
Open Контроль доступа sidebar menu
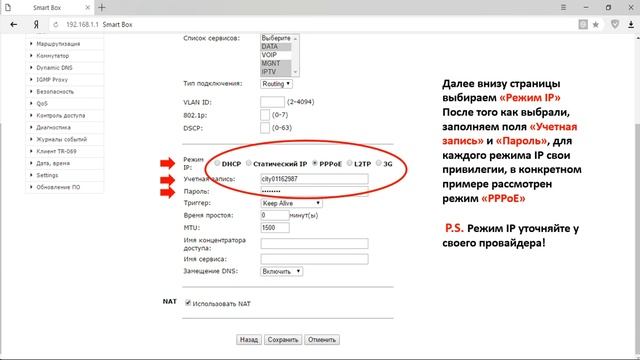60,116
